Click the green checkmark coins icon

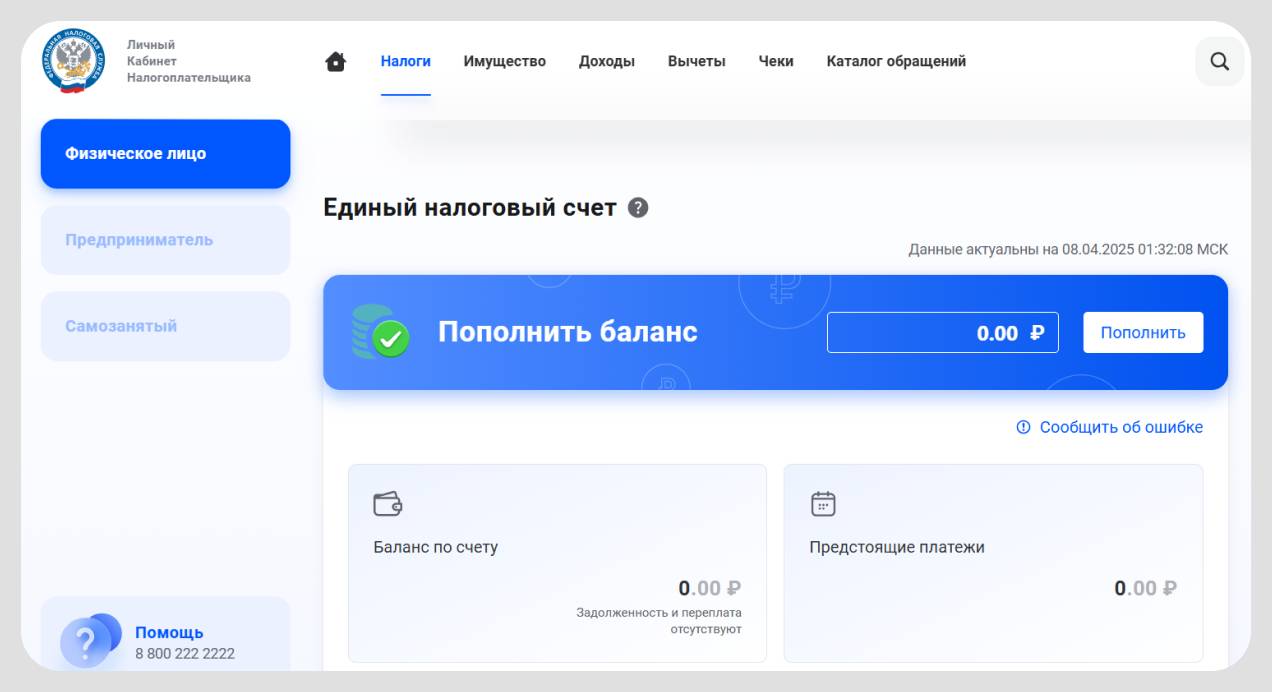[x=381, y=333]
